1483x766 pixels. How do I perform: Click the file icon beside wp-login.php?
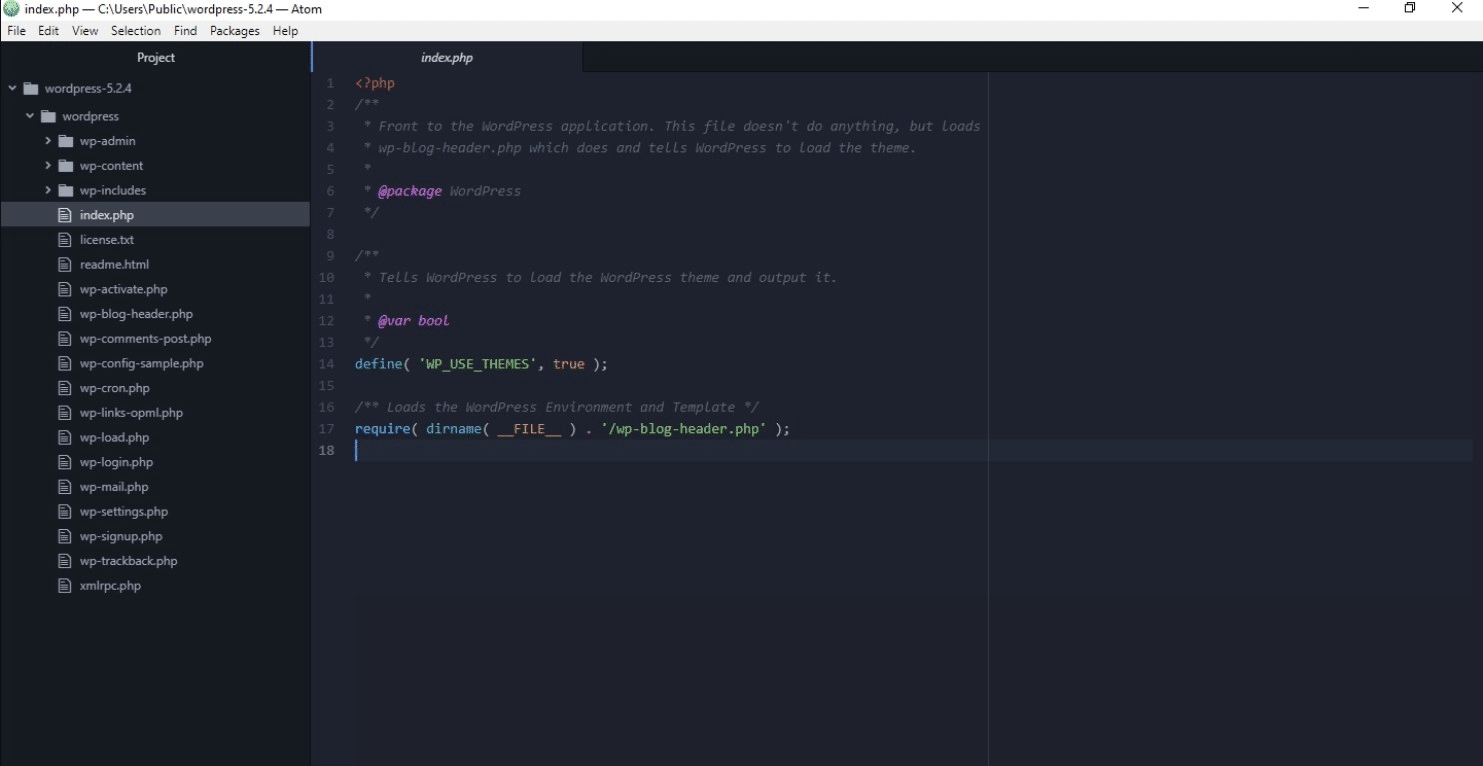tap(64, 461)
